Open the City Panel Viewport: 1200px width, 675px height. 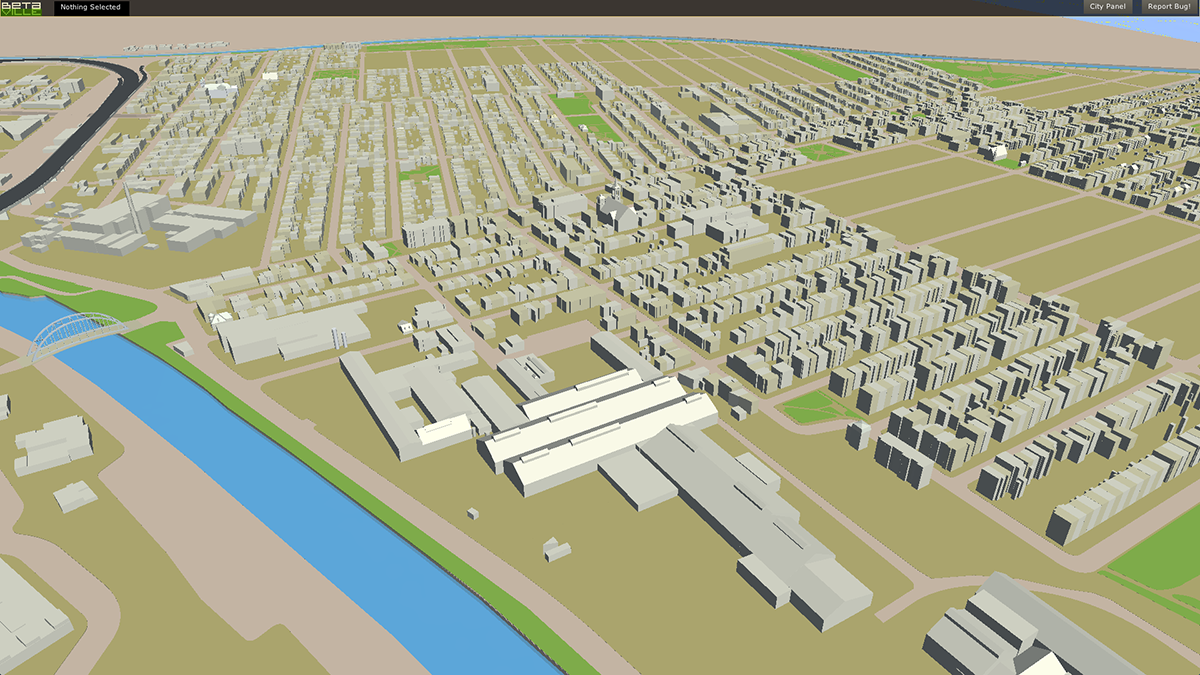[x=1107, y=7]
